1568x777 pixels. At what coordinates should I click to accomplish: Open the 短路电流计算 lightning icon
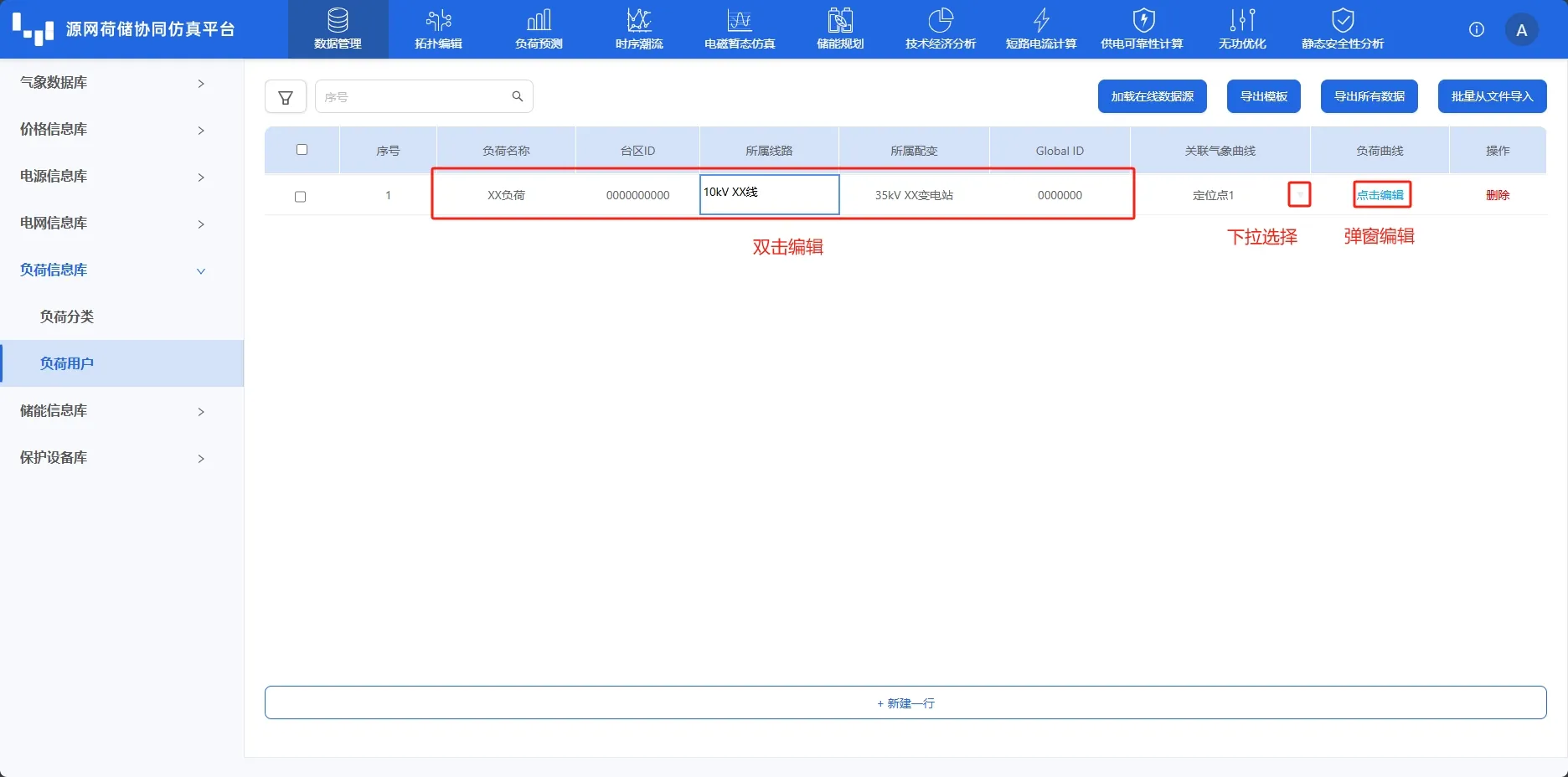pos(1041,20)
